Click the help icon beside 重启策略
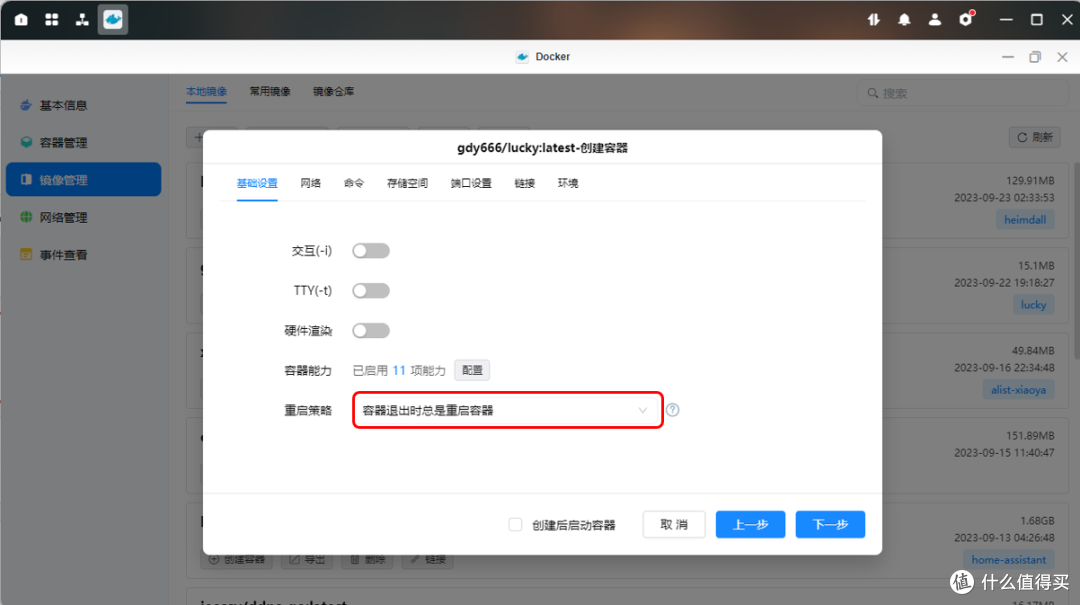 click(x=673, y=410)
